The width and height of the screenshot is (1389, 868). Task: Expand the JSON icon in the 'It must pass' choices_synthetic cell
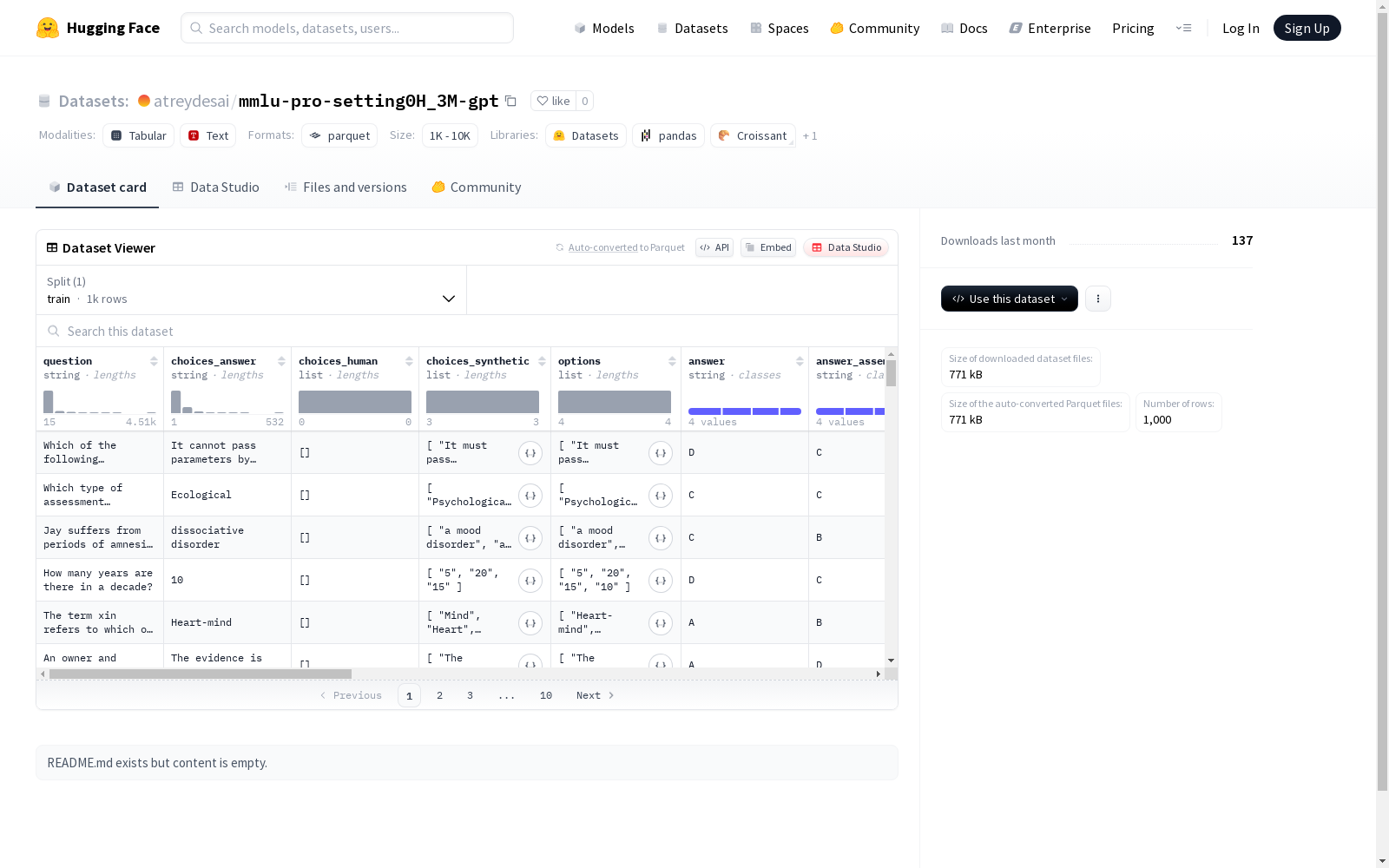pos(530,453)
